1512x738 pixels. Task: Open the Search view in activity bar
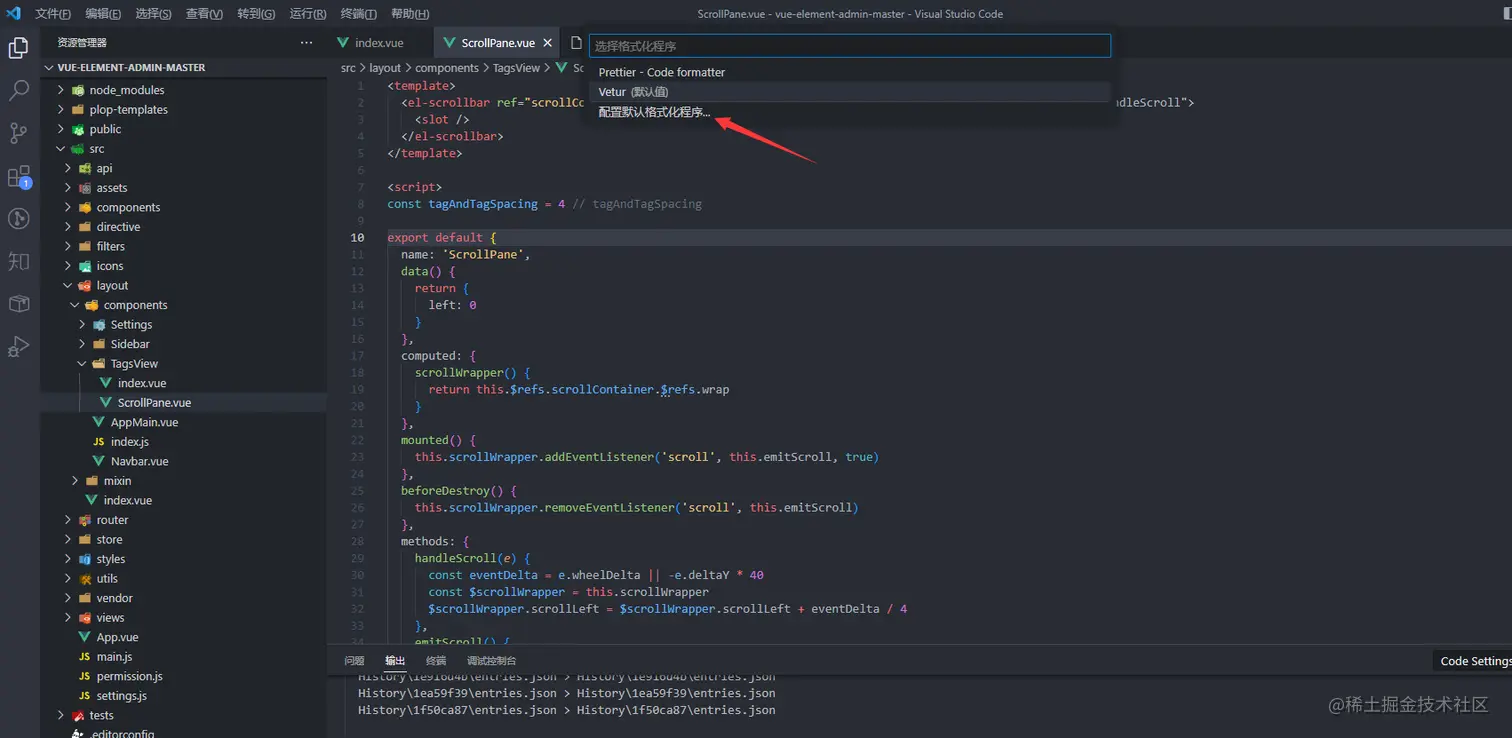pyautogui.click(x=19, y=90)
